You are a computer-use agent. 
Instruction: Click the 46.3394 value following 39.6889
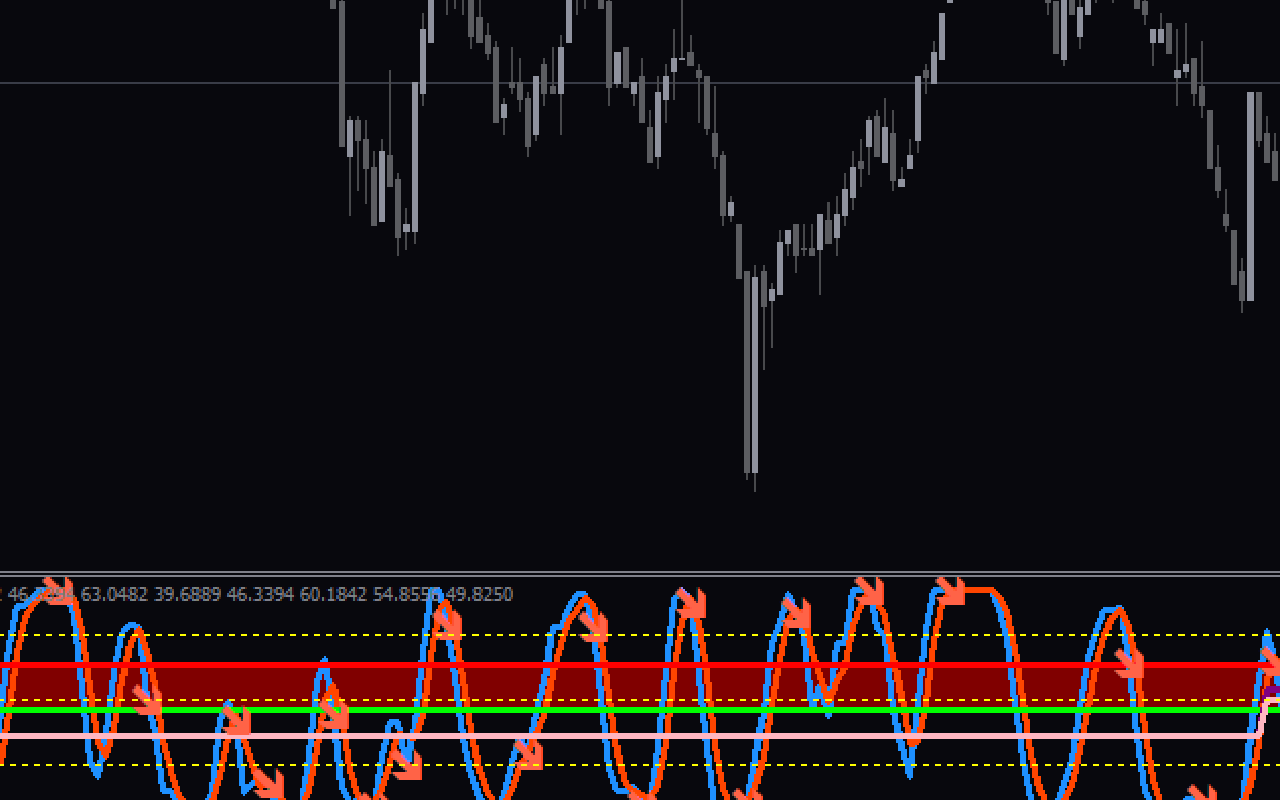click(260, 594)
